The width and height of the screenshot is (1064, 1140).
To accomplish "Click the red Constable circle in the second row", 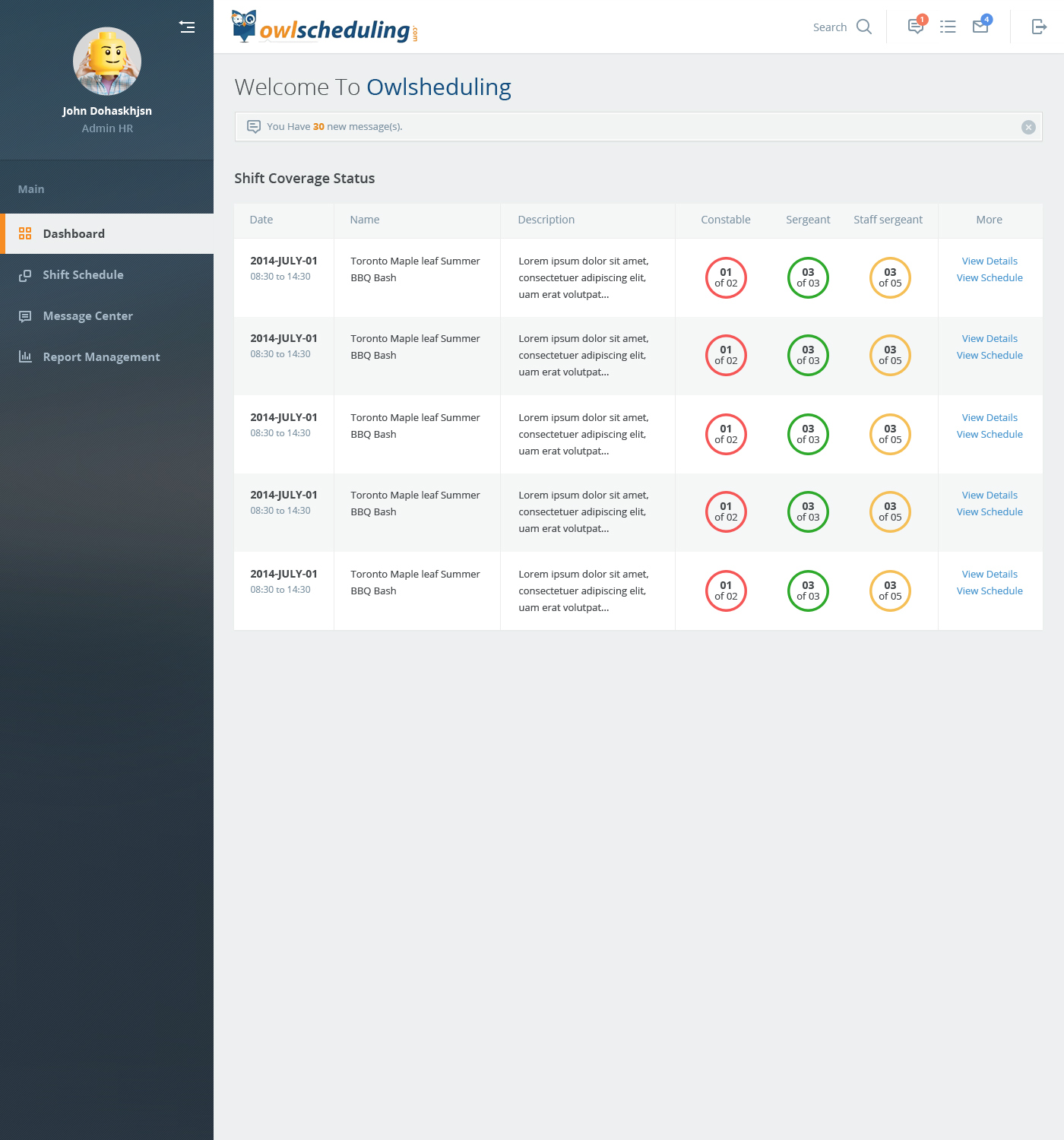I will coord(726,355).
